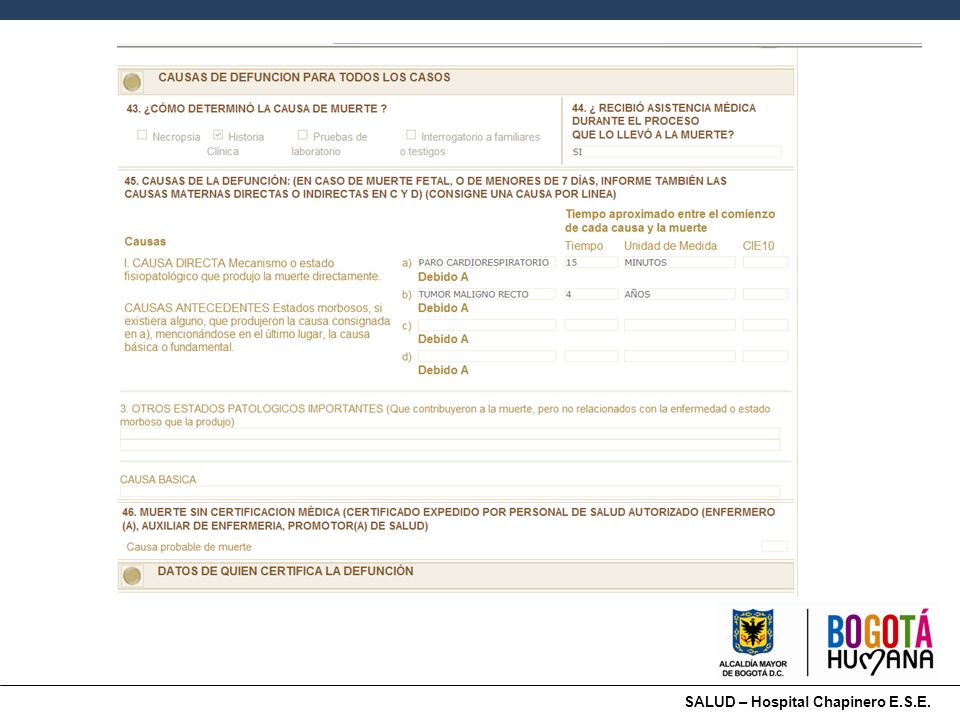Click the Alcaldía Mayor de Bogotá coat of arms

(x=752, y=632)
